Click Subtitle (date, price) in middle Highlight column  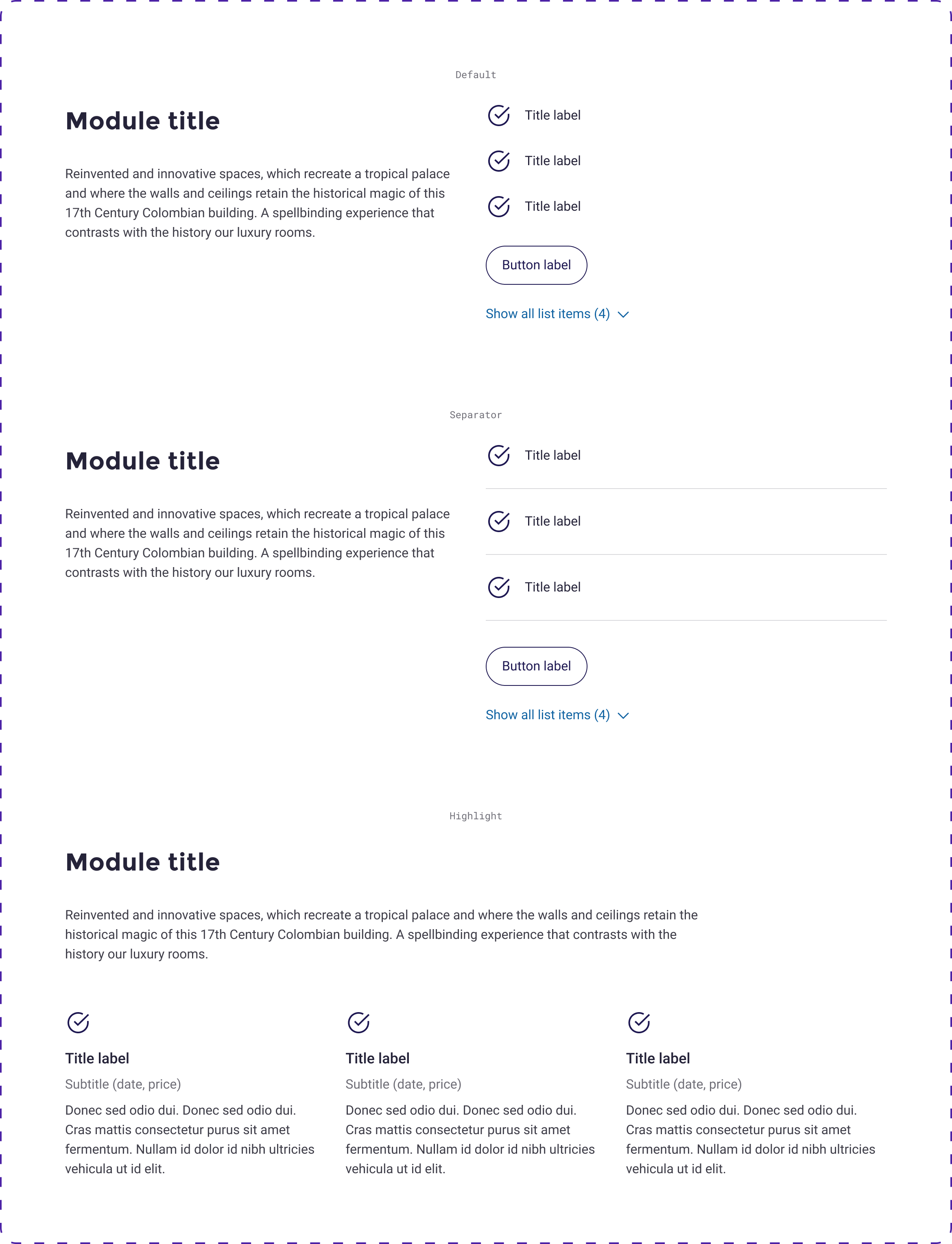pos(404,1084)
